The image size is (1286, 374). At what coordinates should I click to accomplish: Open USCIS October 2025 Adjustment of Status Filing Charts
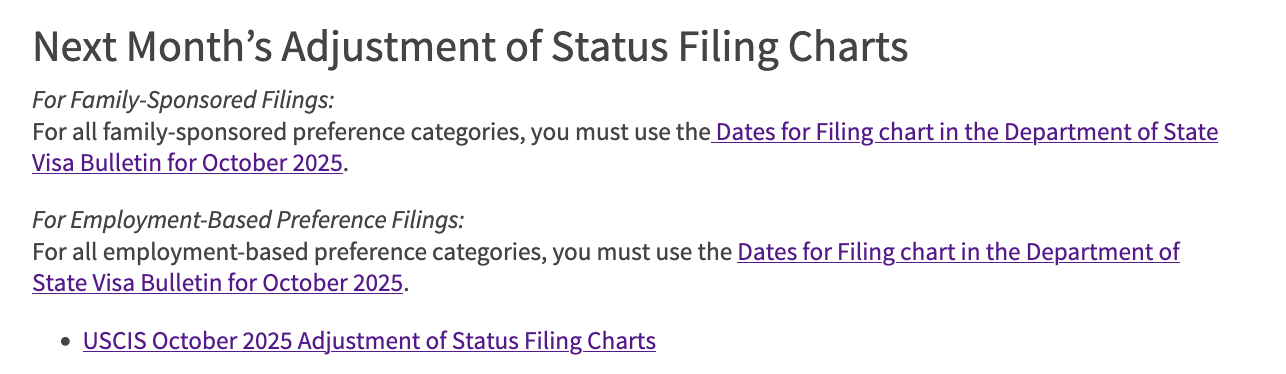click(369, 341)
